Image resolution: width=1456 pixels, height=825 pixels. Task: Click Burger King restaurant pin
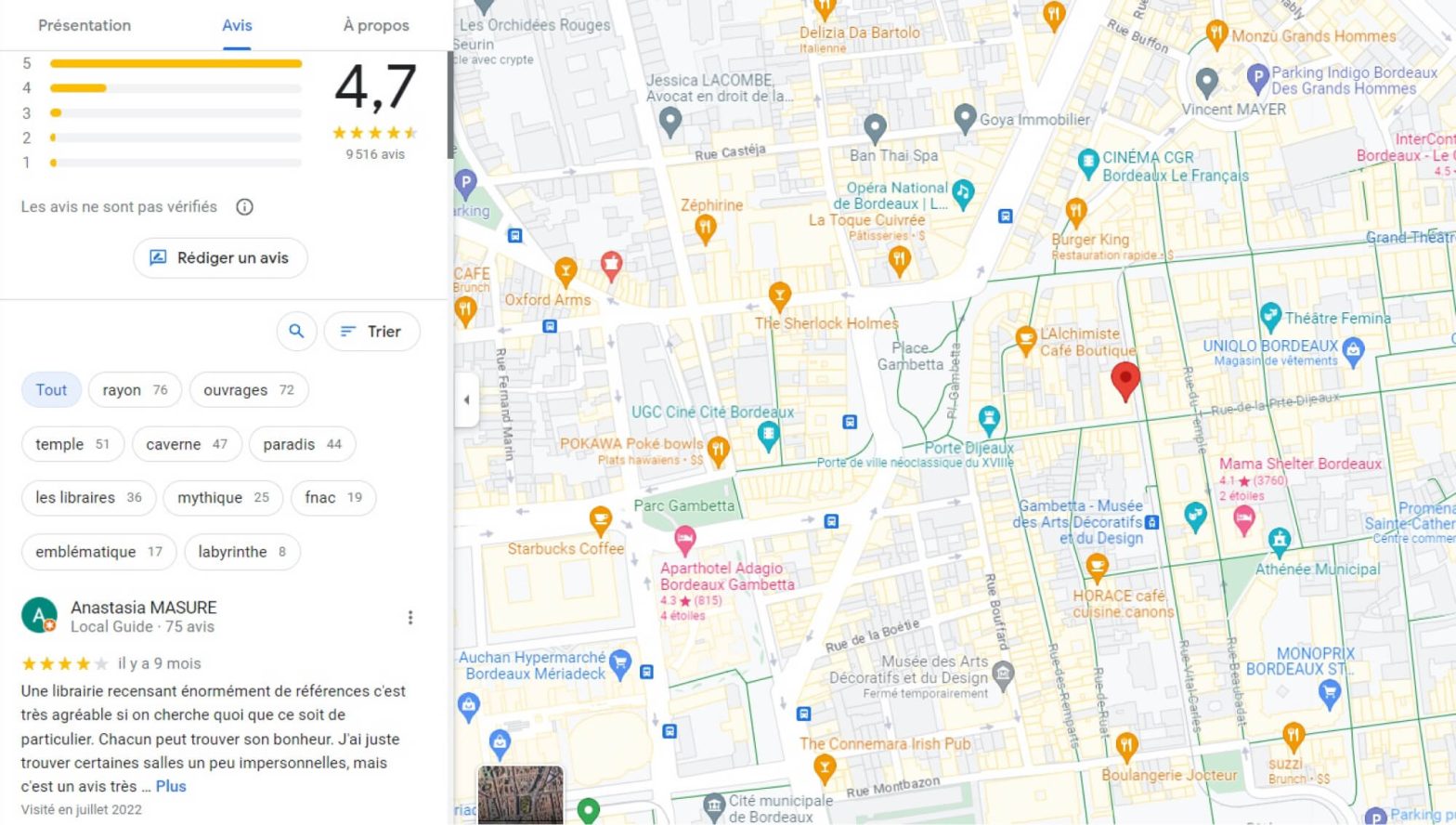[1075, 213]
